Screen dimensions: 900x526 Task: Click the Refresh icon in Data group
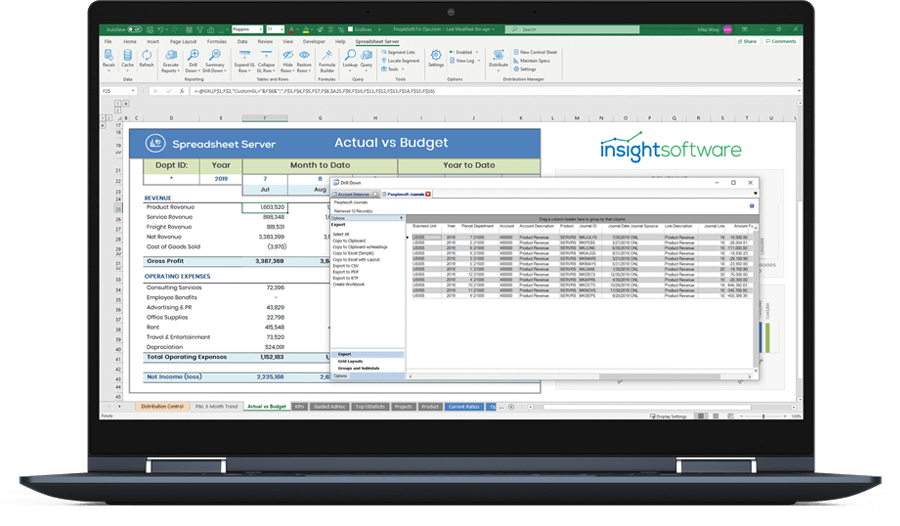pyautogui.click(x=147, y=55)
